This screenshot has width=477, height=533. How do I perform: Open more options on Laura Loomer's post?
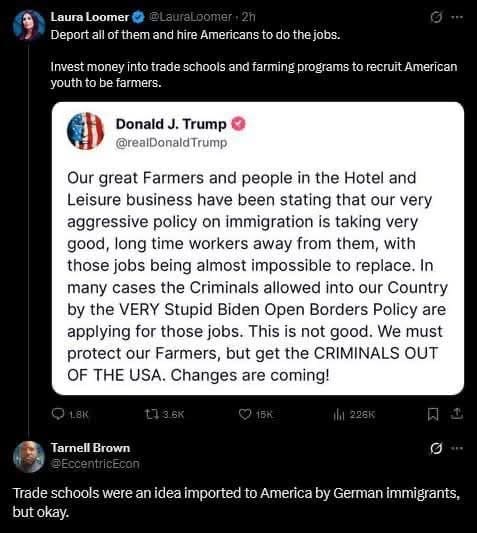pyautogui.click(x=457, y=17)
